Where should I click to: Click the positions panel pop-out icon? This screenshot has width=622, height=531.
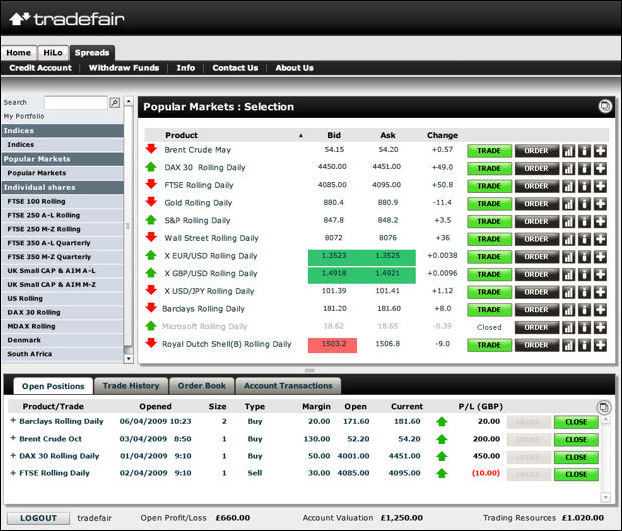[603, 407]
